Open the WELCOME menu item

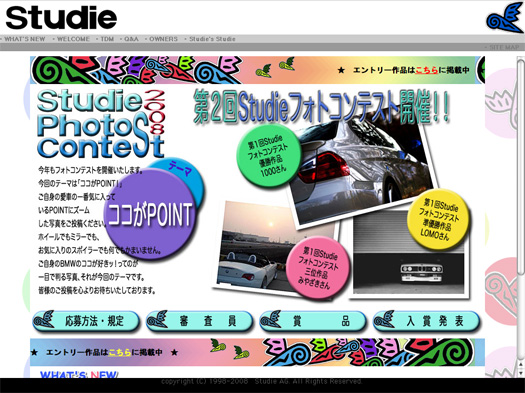pos(73,39)
